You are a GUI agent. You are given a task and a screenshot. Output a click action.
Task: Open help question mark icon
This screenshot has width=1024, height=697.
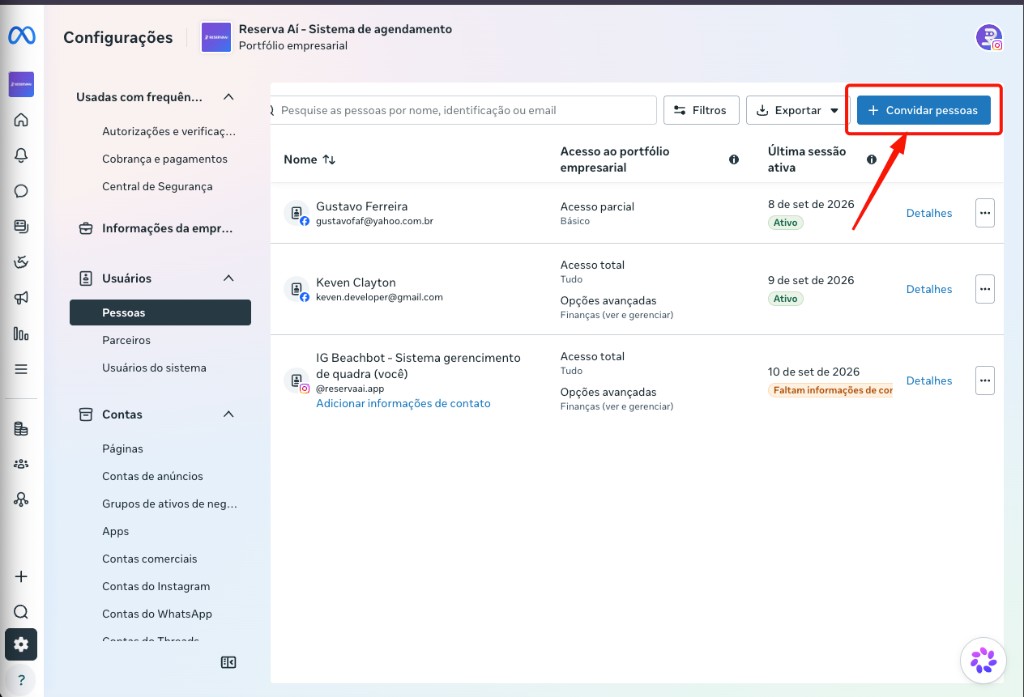pyautogui.click(x=21, y=680)
